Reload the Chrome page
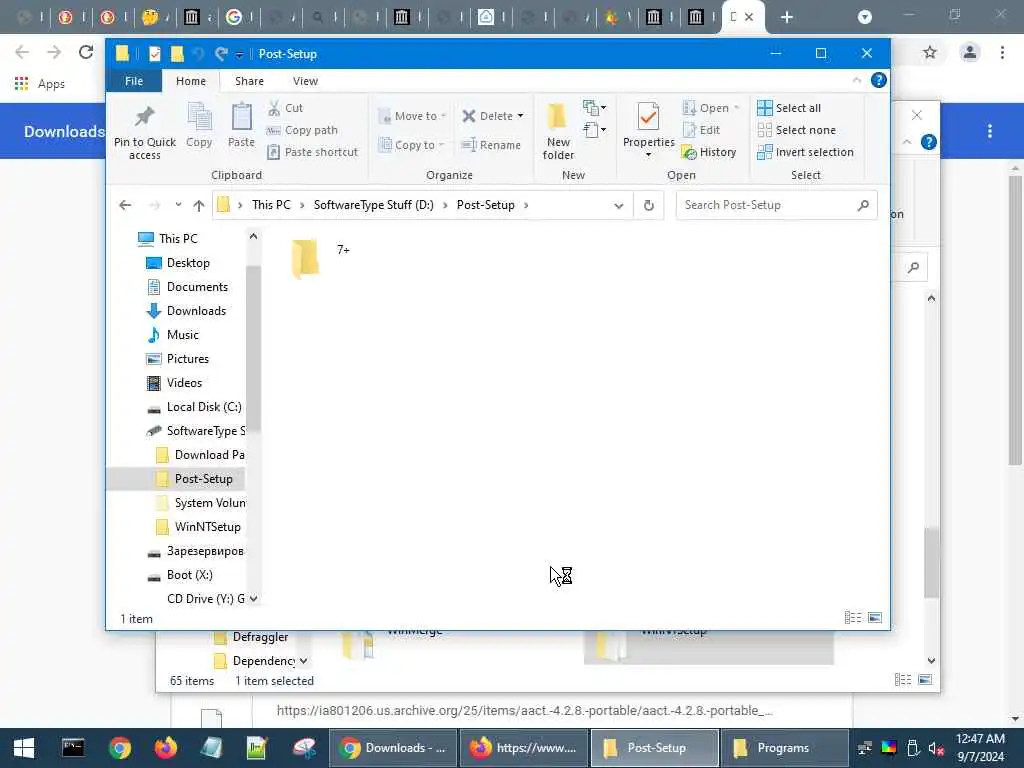 pos(86,52)
